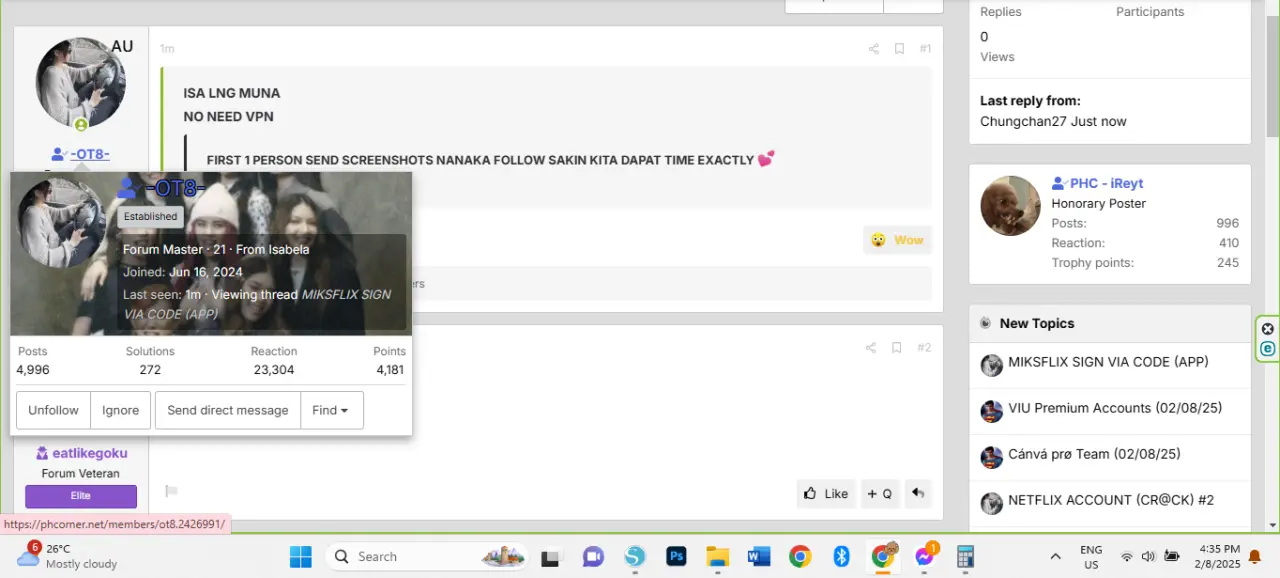Bookmark post #1
The width and height of the screenshot is (1280, 578).
click(899, 49)
